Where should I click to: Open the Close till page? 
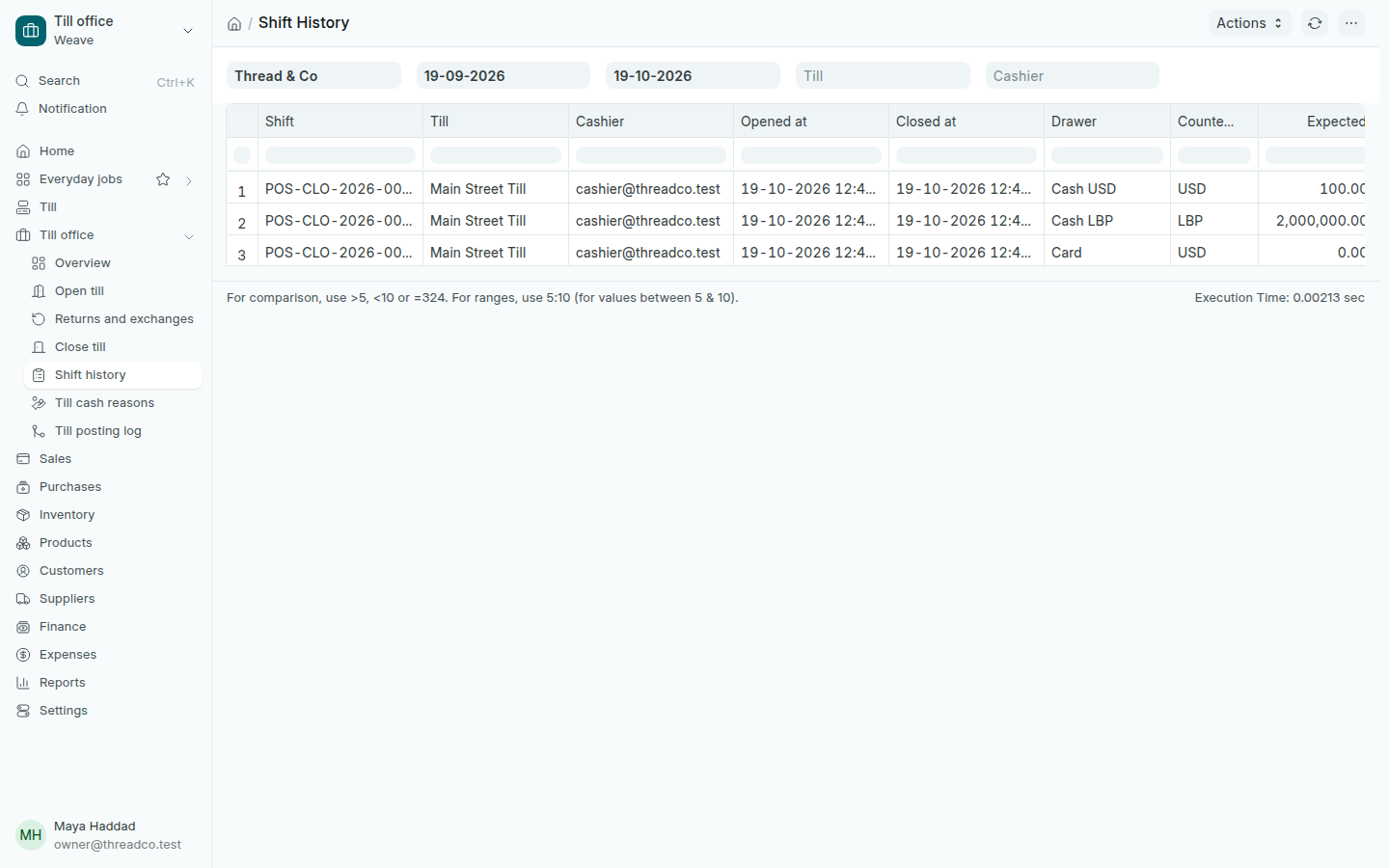[x=113, y=347]
